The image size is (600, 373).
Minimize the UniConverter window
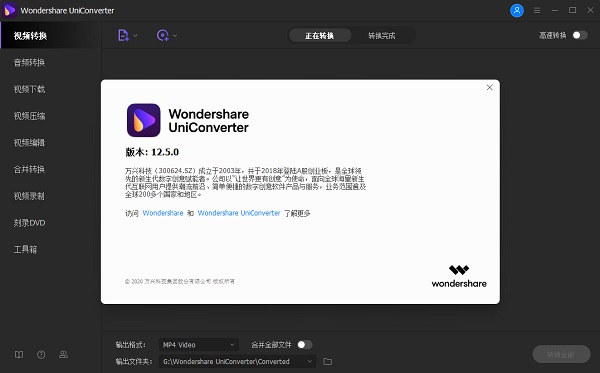tap(555, 11)
